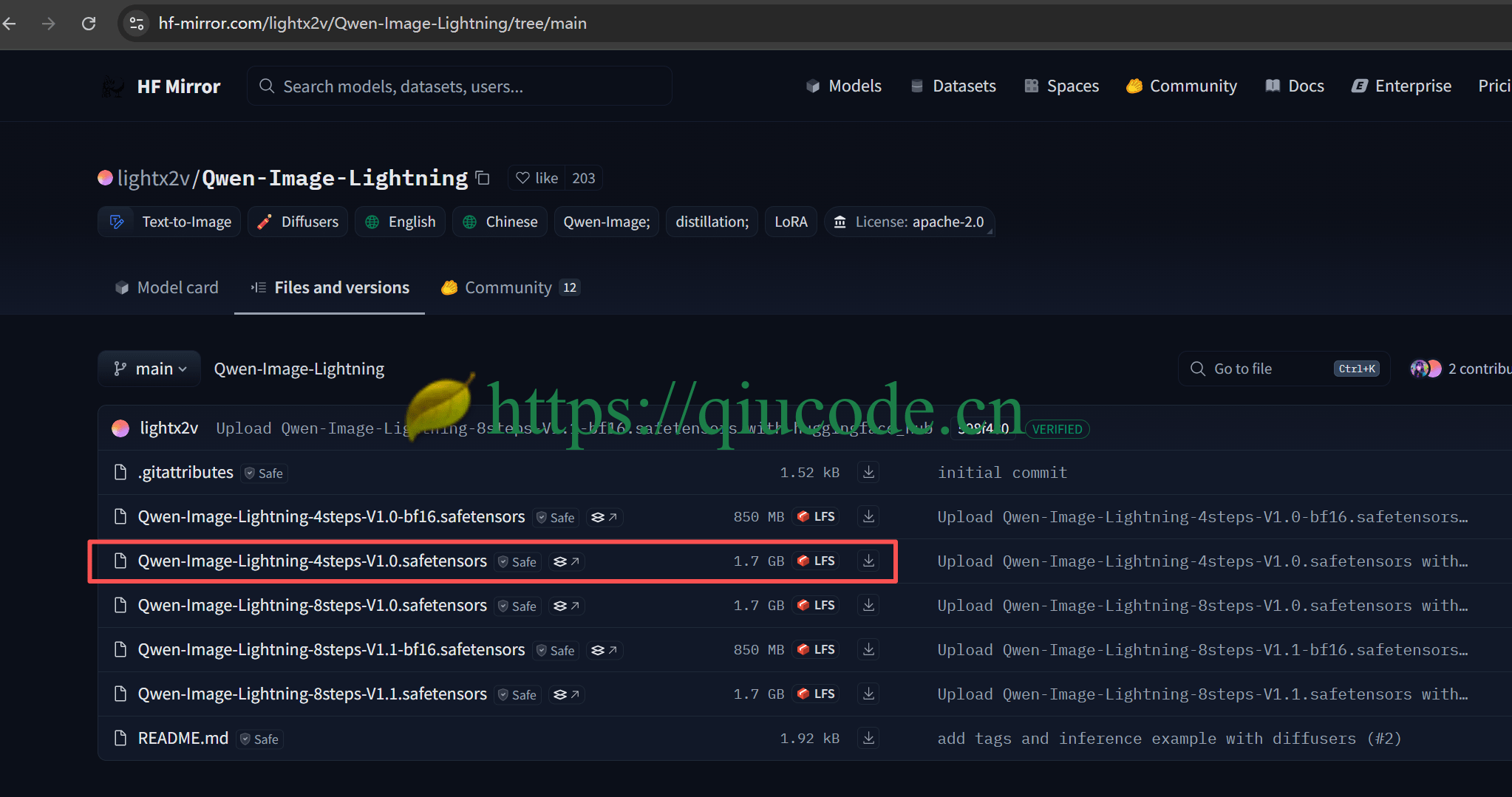Open safetensors viewer icon for 8steps-V1.1-bf16
Image resolution: width=1512 pixels, height=797 pixels.
click(605, 650)
